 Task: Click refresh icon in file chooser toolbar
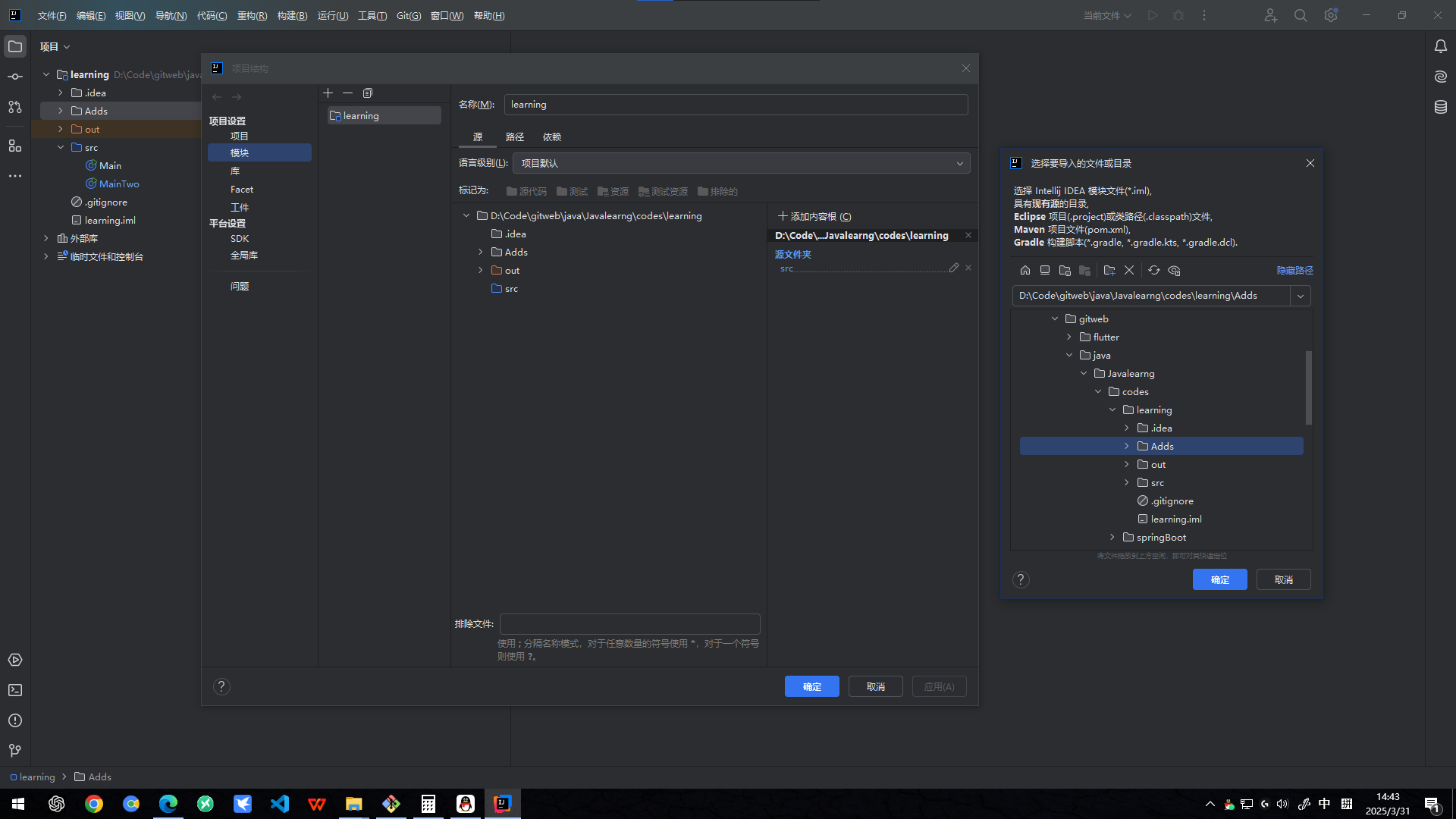click(x=1154, y=271)
